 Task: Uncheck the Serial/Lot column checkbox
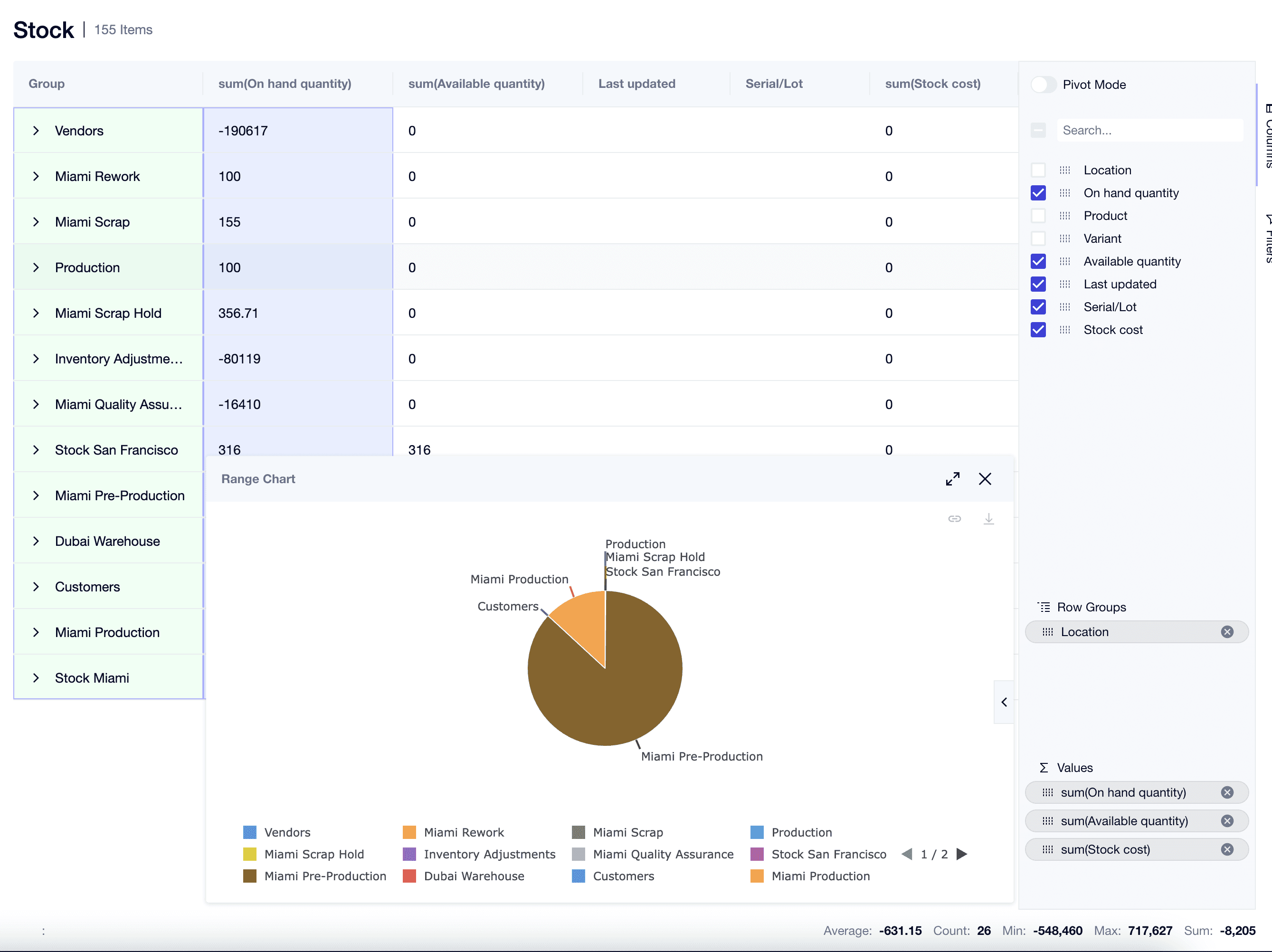coord(1038,307)
